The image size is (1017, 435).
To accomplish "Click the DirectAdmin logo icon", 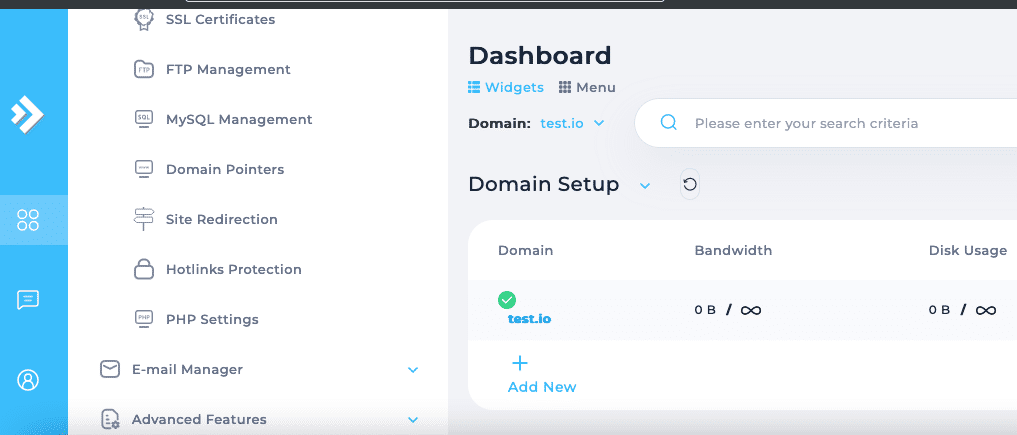I will pos(27,113).
